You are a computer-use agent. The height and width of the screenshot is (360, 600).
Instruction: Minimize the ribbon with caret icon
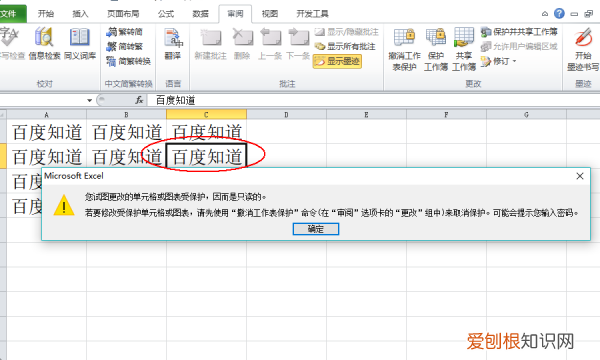click(x=545, y=14)
